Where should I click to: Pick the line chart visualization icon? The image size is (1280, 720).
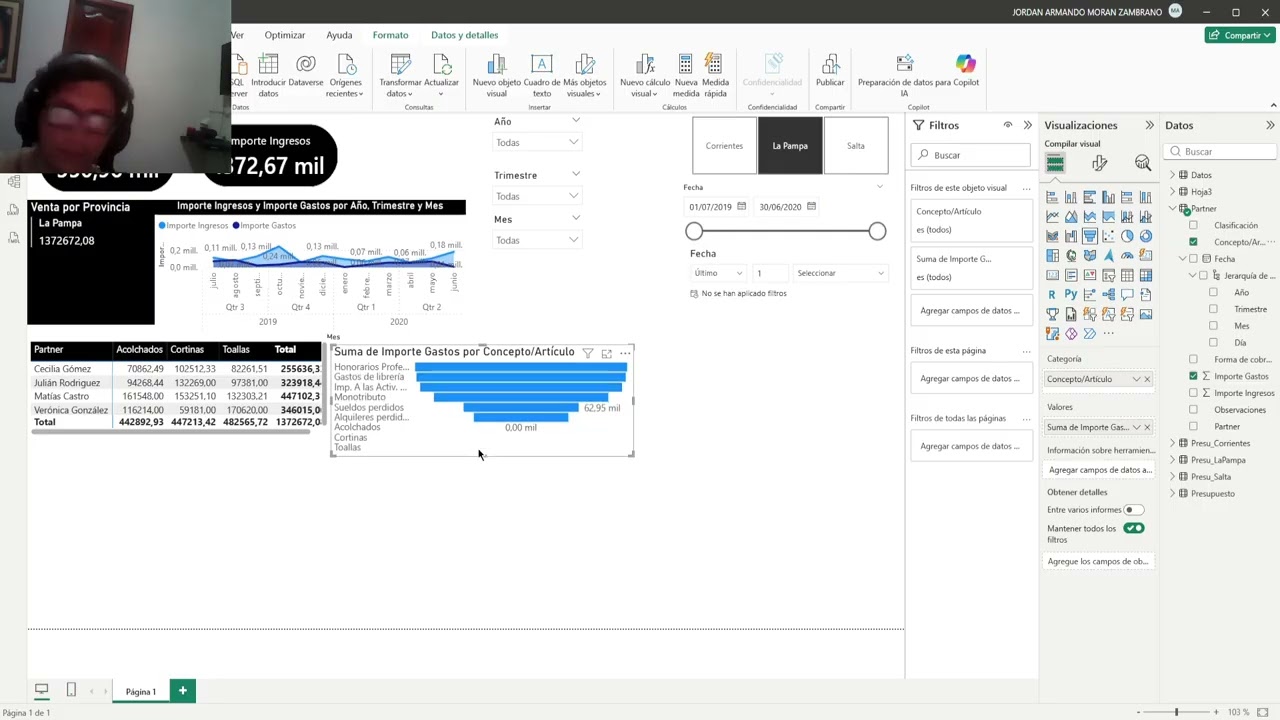[x=1052, y=216]
